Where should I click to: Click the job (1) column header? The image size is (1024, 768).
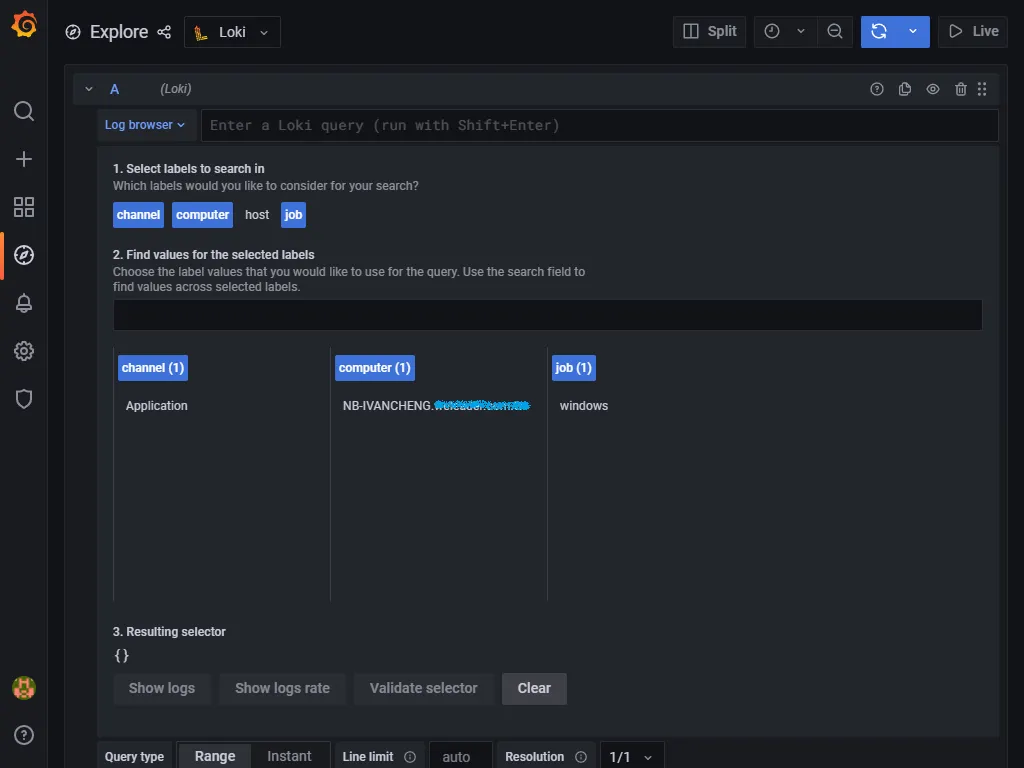pos(573,368)
